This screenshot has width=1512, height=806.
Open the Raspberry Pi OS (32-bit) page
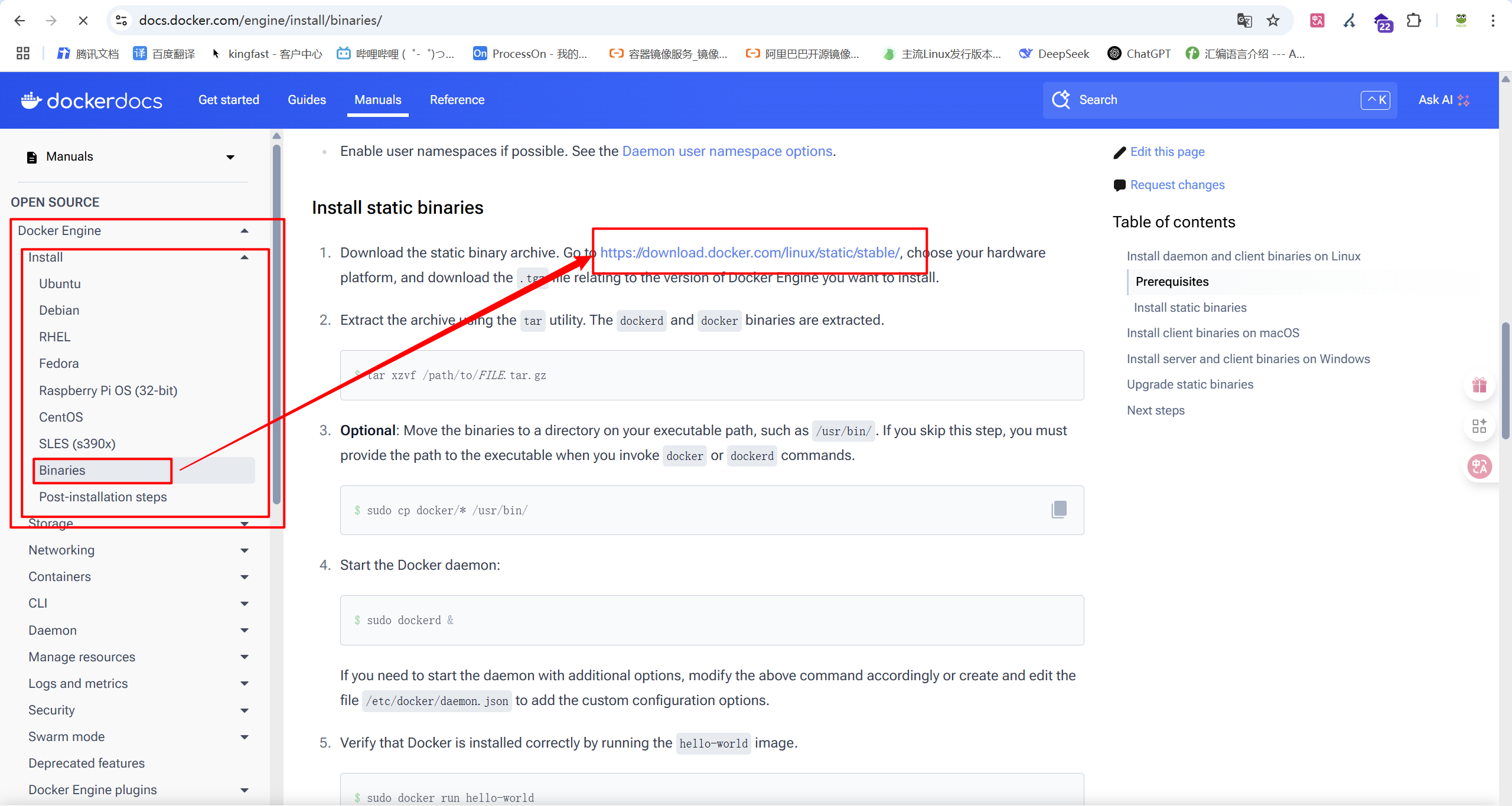108,390
